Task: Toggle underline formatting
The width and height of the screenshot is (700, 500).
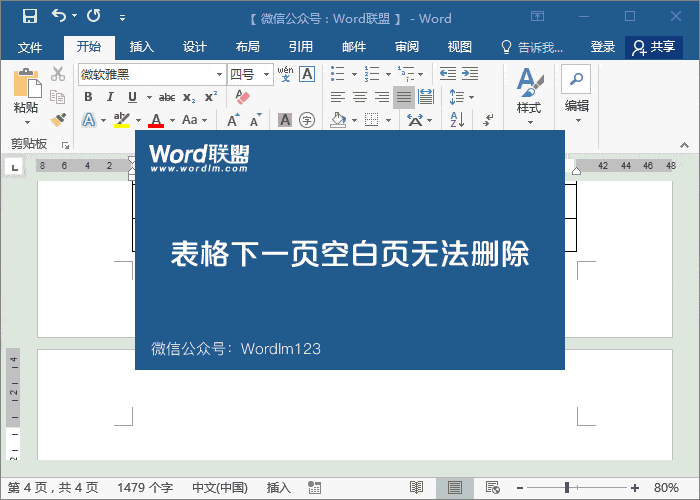Action: (132, 97)
